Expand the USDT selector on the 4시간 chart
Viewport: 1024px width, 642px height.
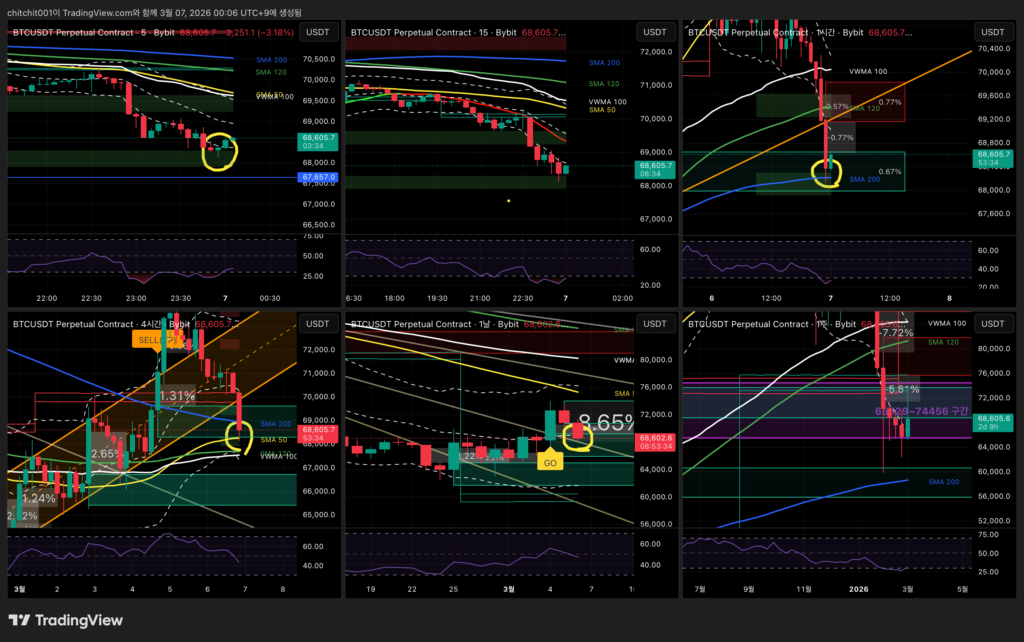pyautogui.click(x=318, y=324)
